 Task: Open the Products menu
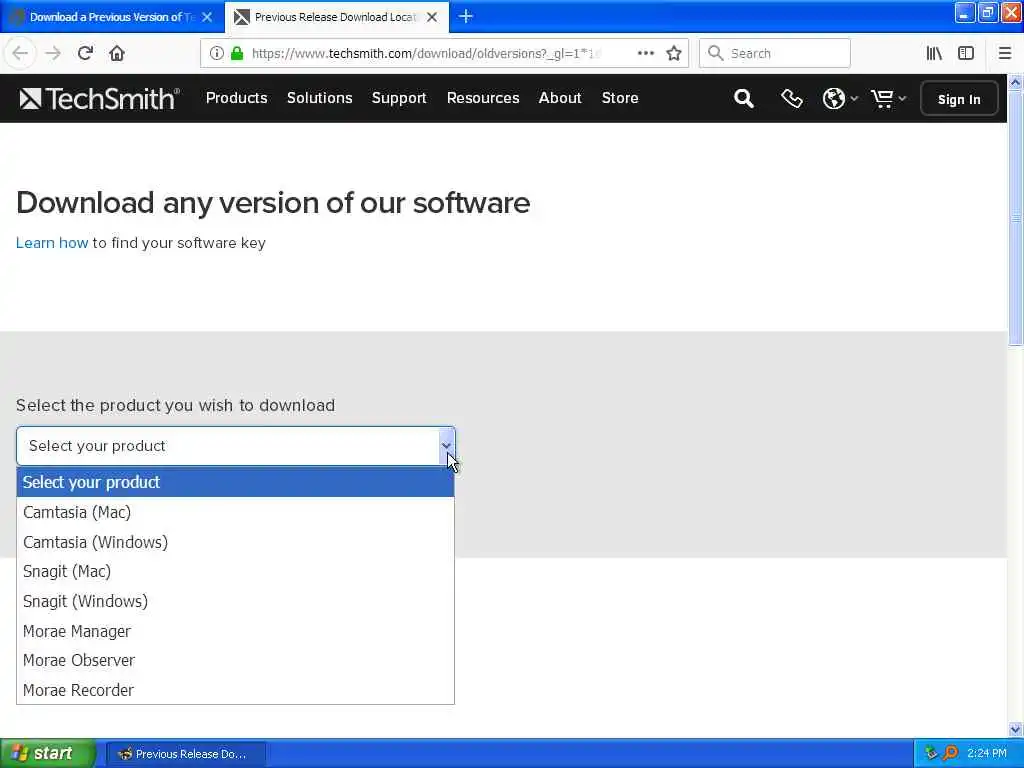(x=236, y=98)
